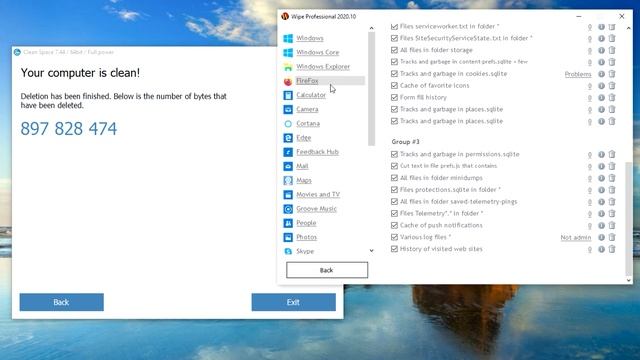Select the Camera app icon

click(x=288, y=110)
